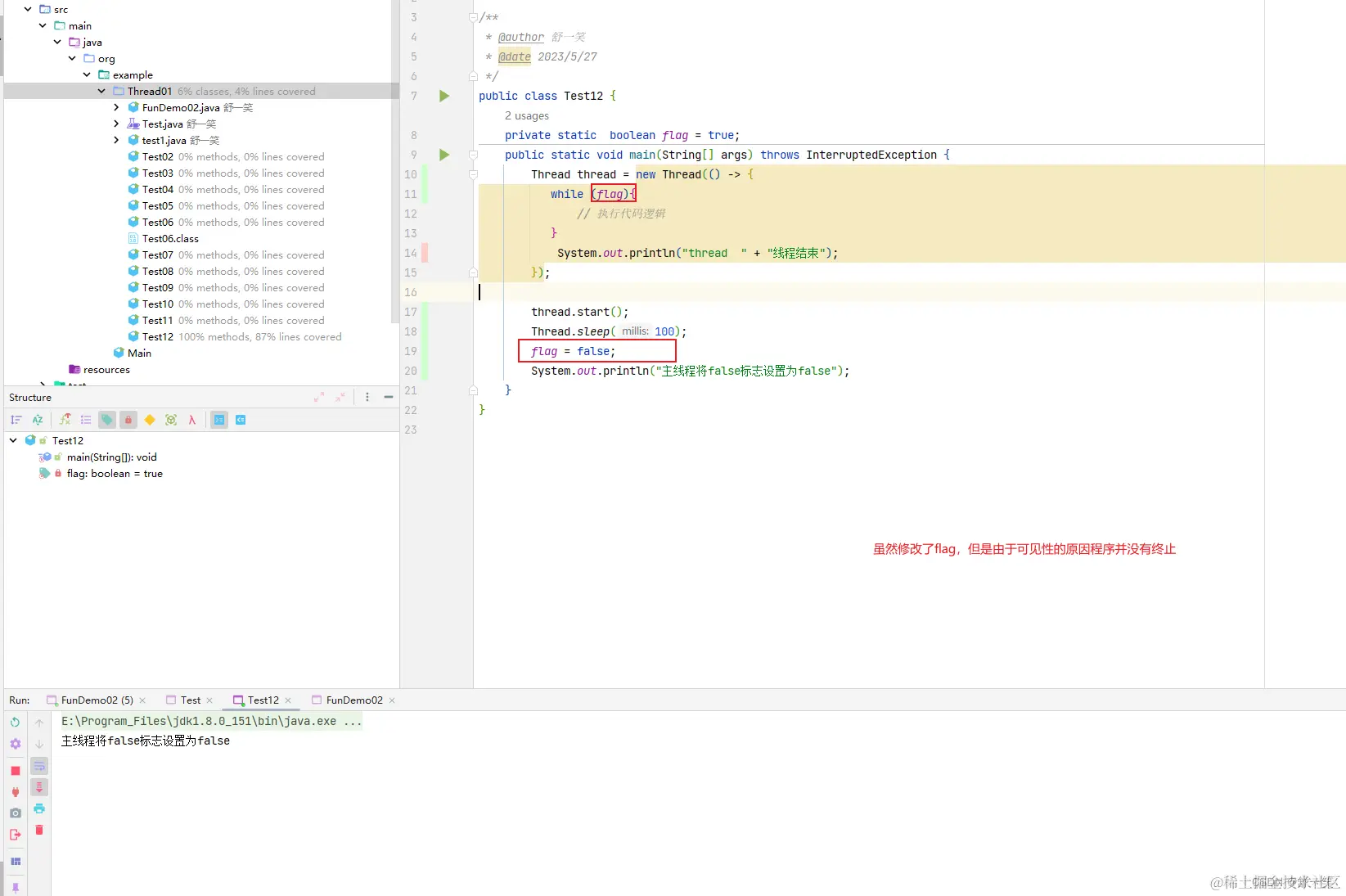Toggle show properties list icon in Structure
Screen dimensions: 1346x896
coord(86,420)
